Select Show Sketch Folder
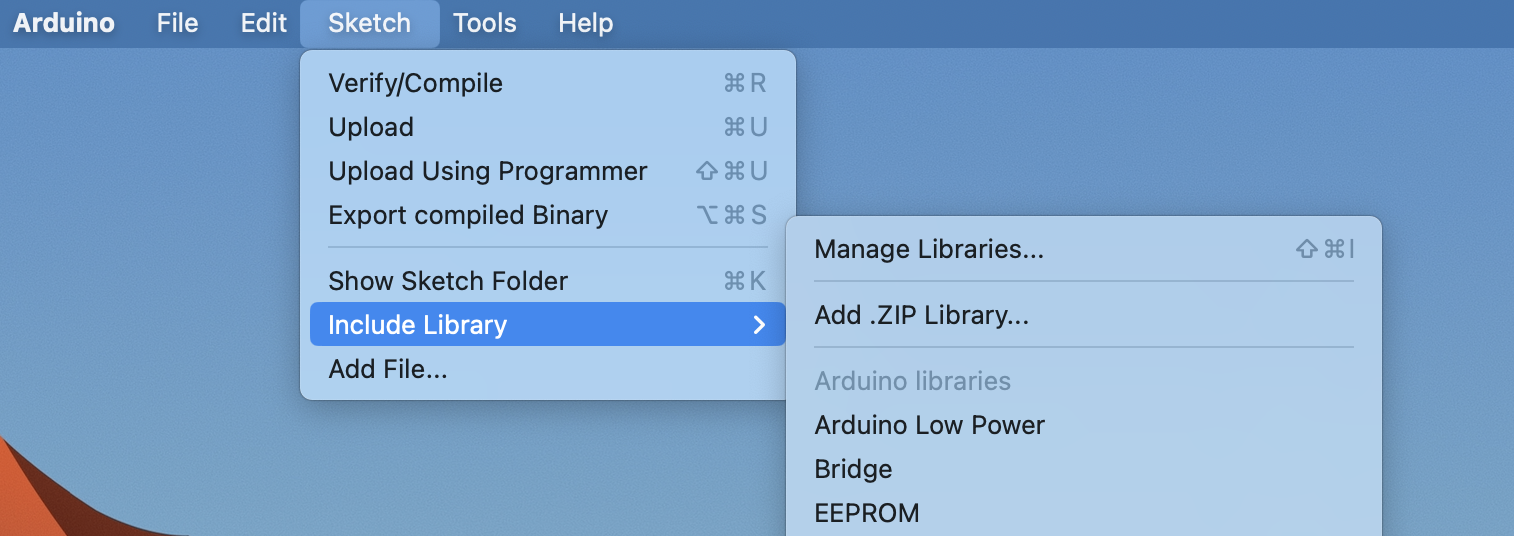1514x536 pixels. [448, 281]
